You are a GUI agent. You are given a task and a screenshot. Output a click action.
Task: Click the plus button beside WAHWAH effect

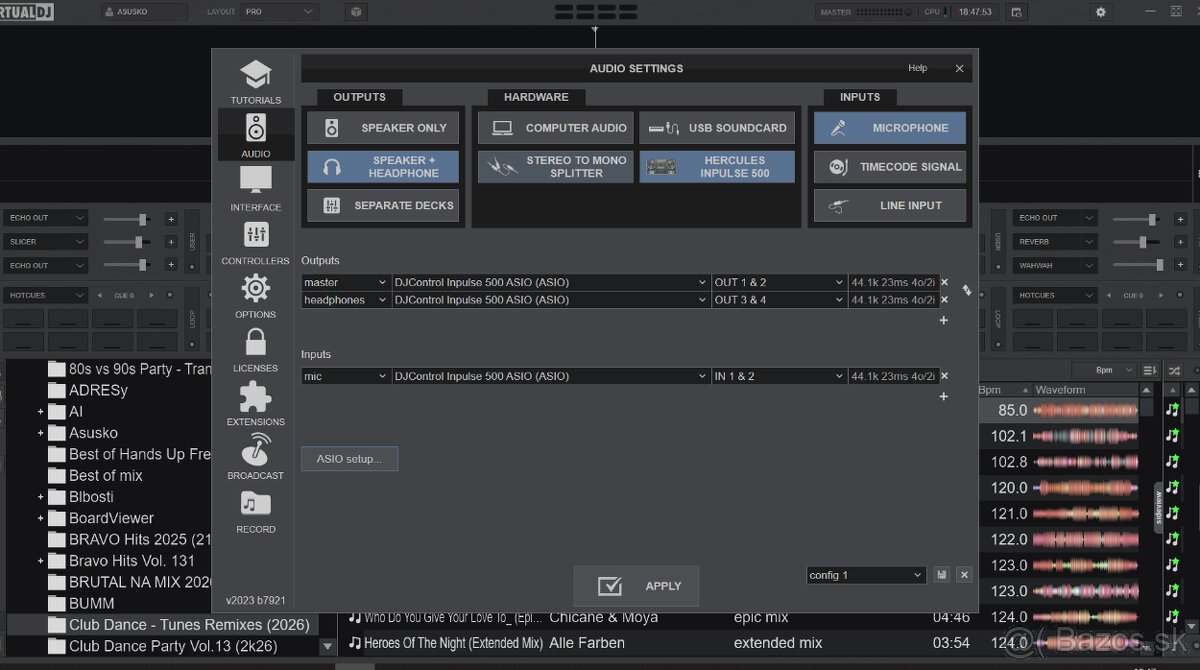pyautogui.click(x=1178, y=265)
